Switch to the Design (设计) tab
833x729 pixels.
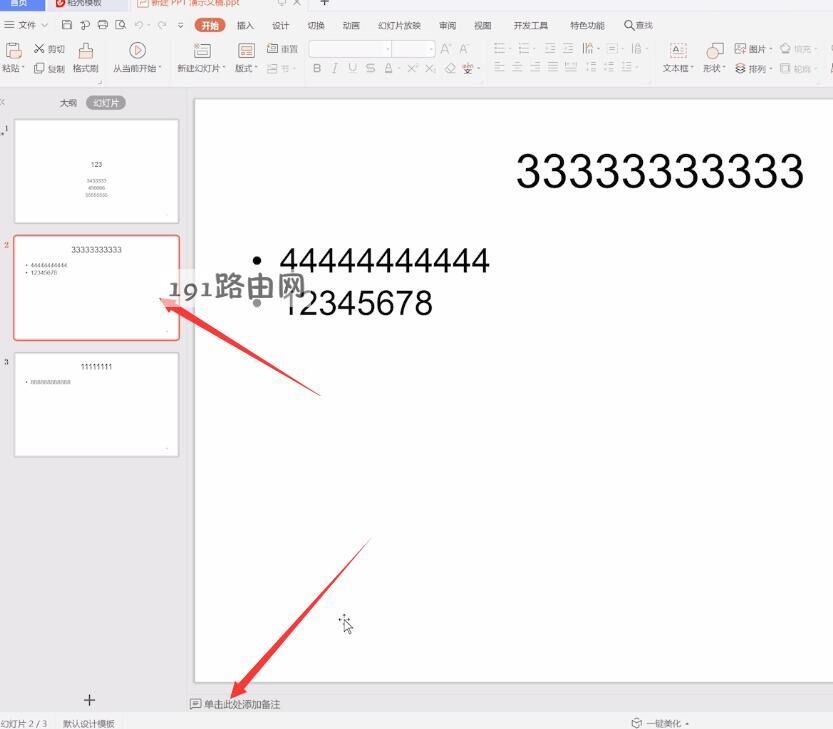click(x=280, y=25)
